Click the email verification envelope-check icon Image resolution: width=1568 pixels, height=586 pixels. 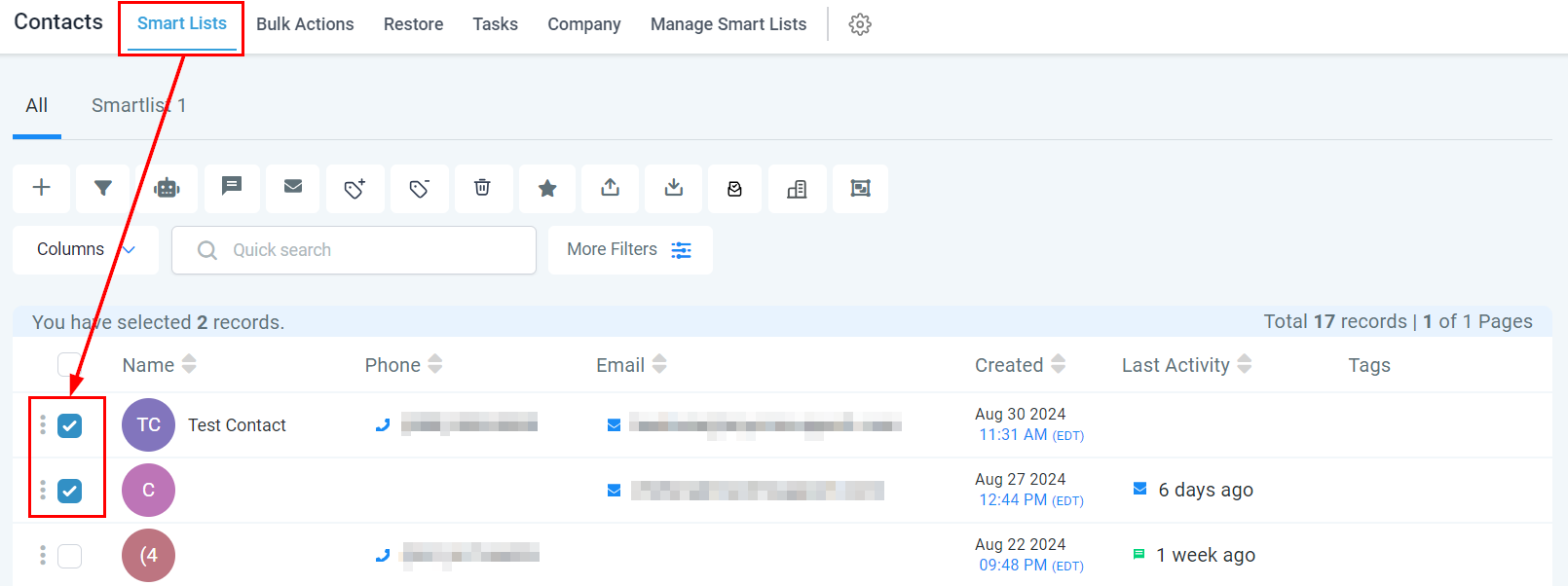tap(735, 188)
